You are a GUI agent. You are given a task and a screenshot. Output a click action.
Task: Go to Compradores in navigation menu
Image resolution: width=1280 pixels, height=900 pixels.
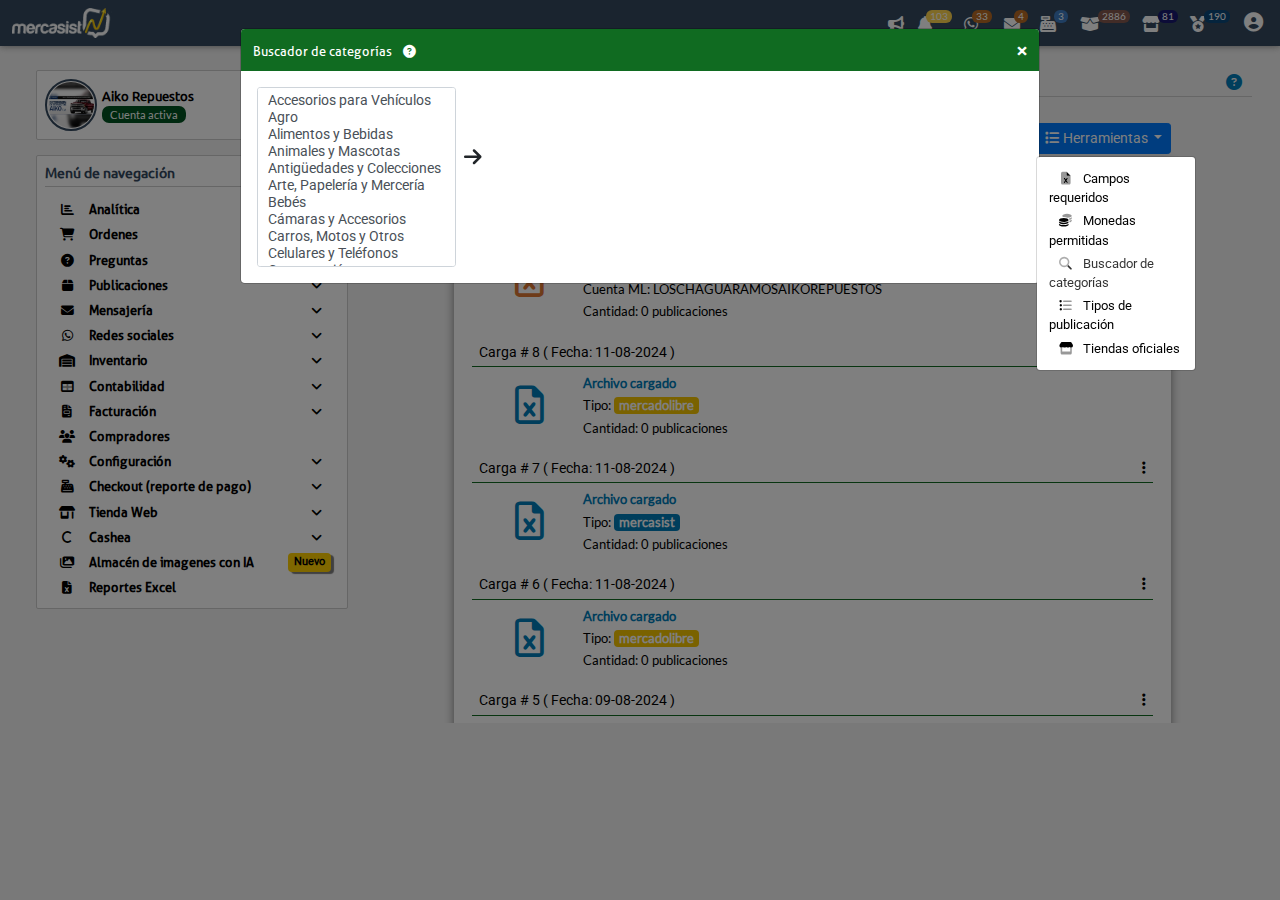point(129,437)
